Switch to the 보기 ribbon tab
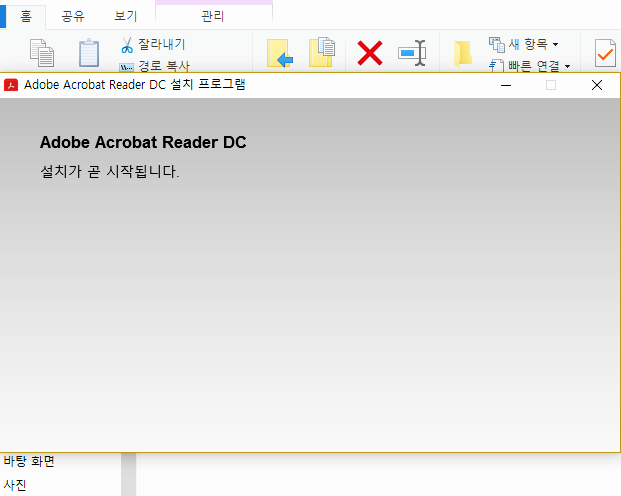The width and height of the screenshot is (621, 496). (126, 17)
